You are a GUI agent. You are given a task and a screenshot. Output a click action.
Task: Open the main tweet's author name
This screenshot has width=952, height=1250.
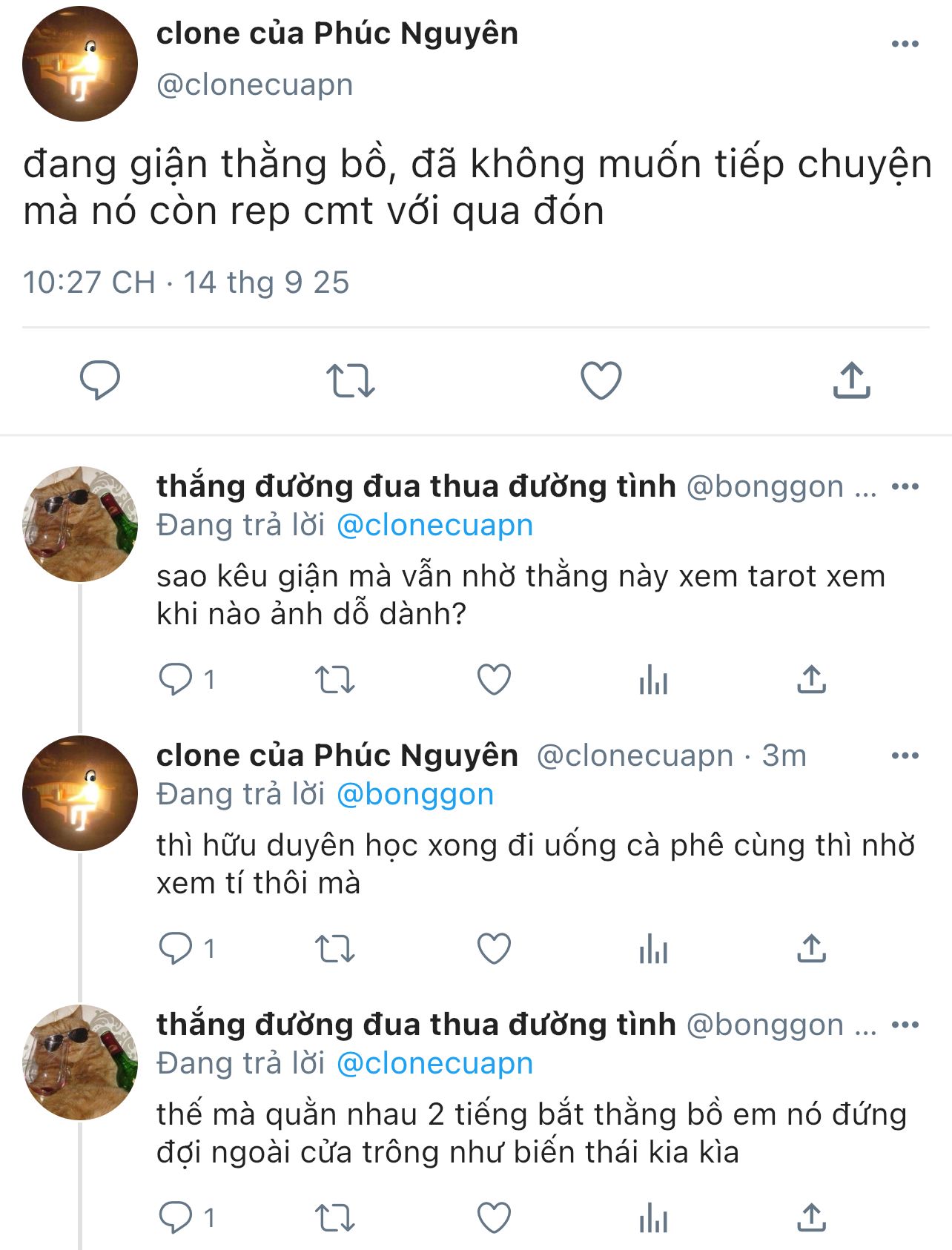pyautogui.click(x=337, y=33)
